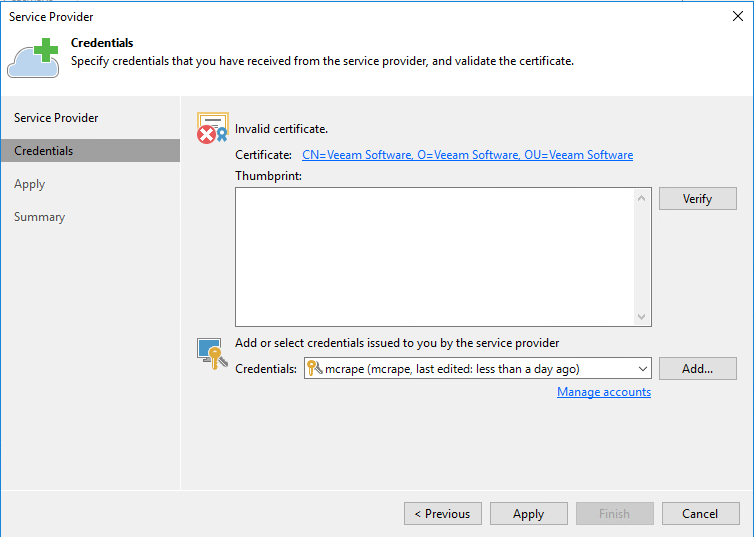Image resolution: width=754 pixels, height=537 pixels.
Task: Click the invalid certificate warning icon
Action: tap(212, 128)
